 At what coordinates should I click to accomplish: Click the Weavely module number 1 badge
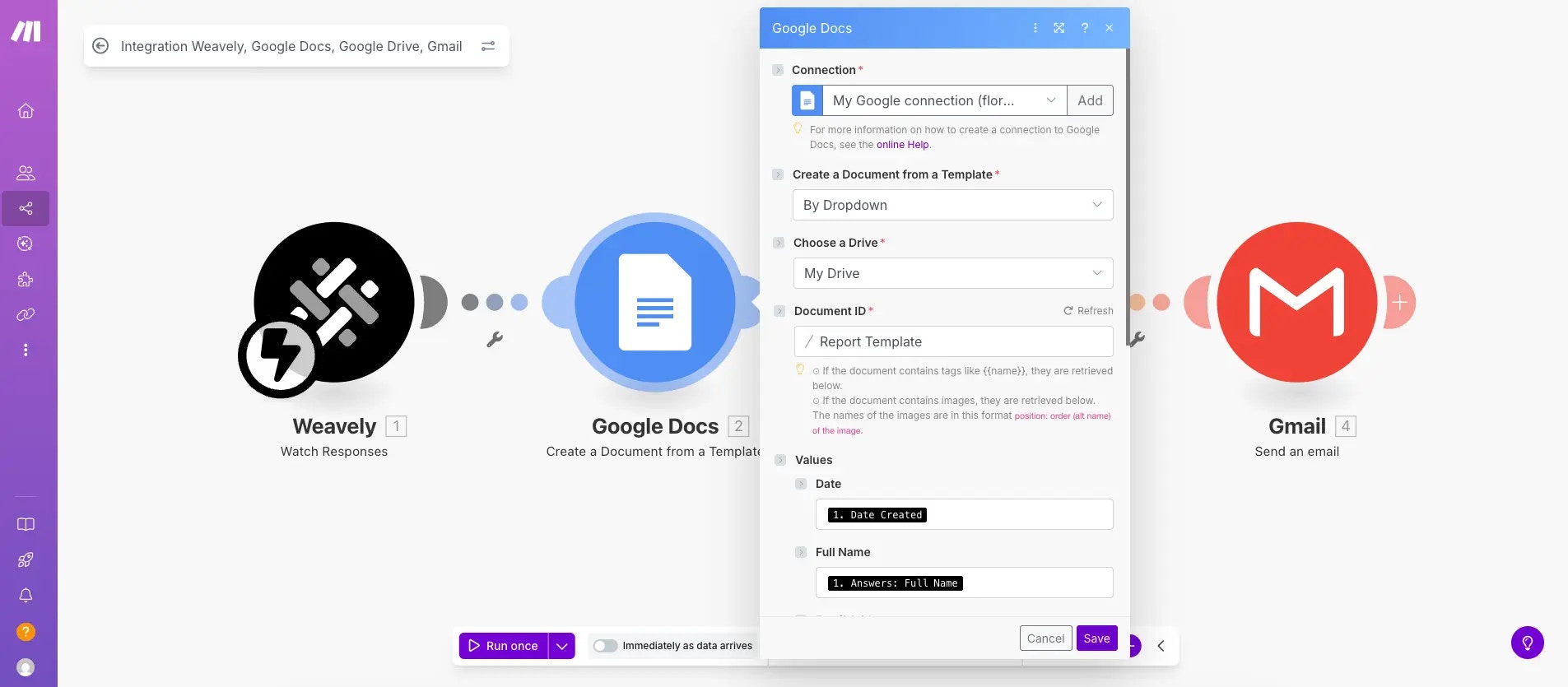pos(396,426)
